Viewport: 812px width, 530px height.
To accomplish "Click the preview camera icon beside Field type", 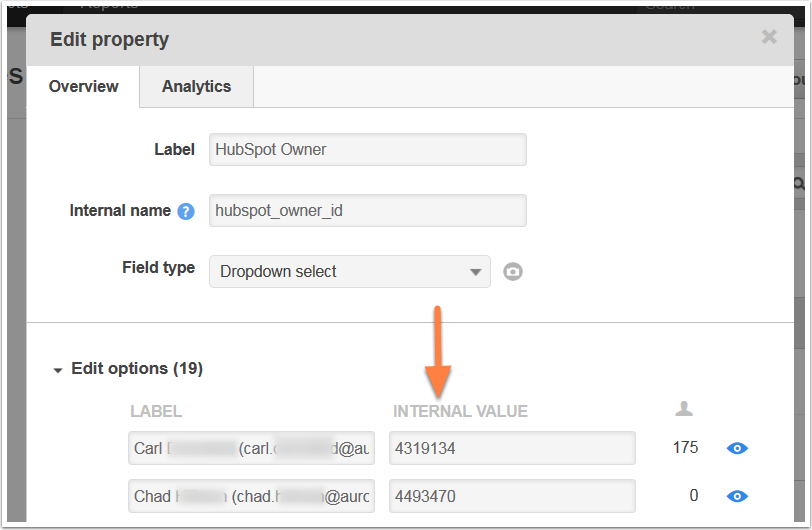I will (x=513, y=271).
